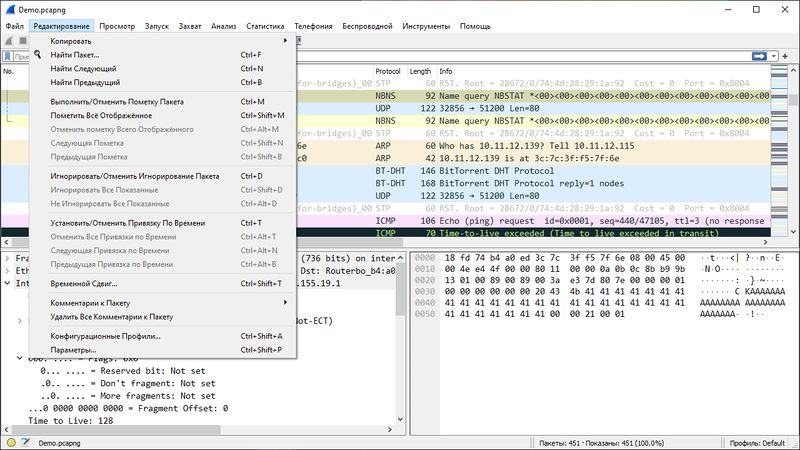Expand the Ethernet tree node
This screenshot has width=800, height=450.
coord(7,270)
